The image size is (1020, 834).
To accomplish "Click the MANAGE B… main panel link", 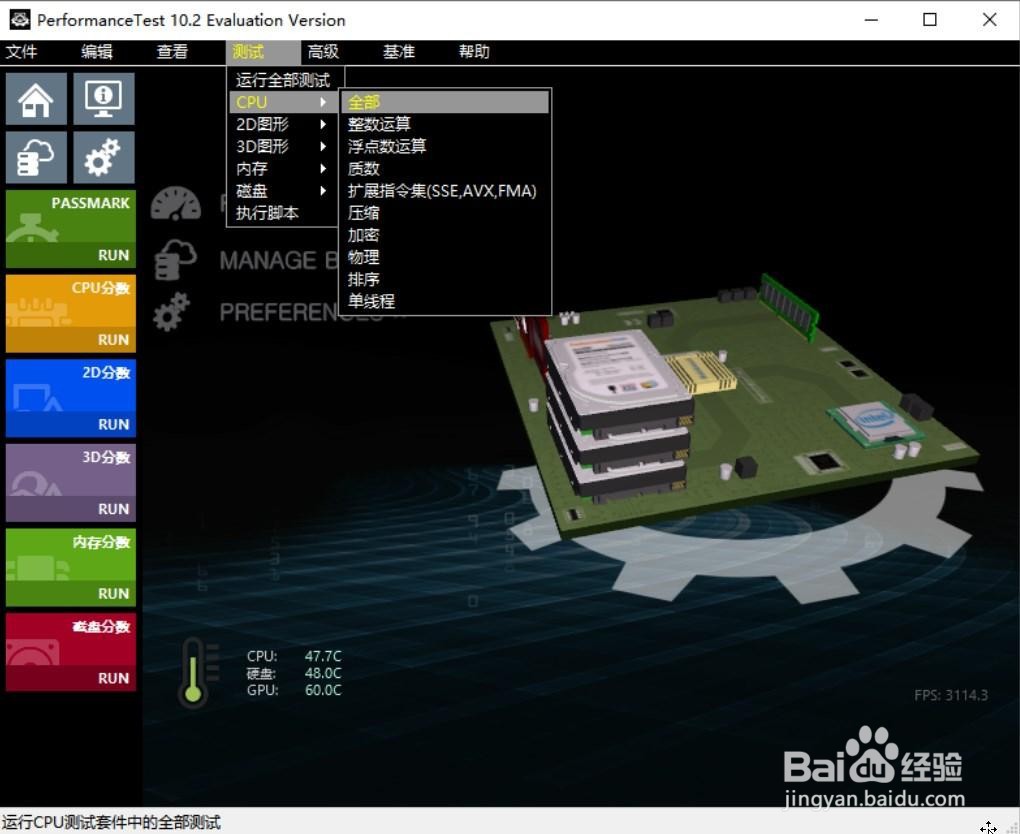I will 279,260.
